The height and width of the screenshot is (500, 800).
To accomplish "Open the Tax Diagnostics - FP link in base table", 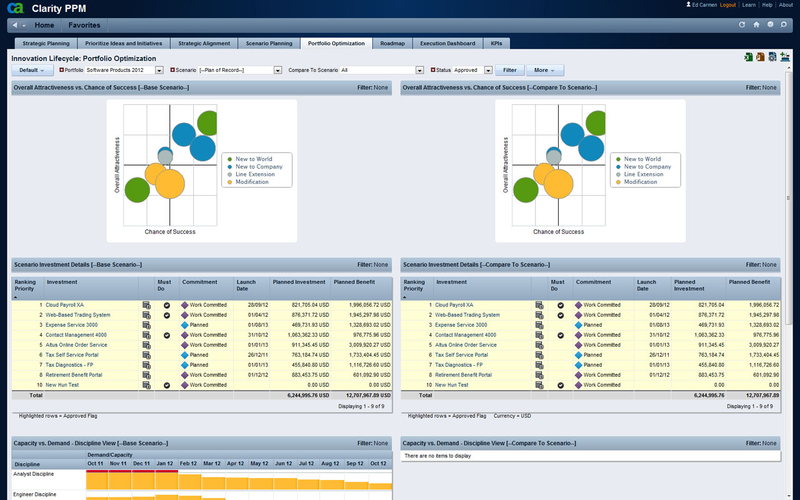I will tap(69, 365).
